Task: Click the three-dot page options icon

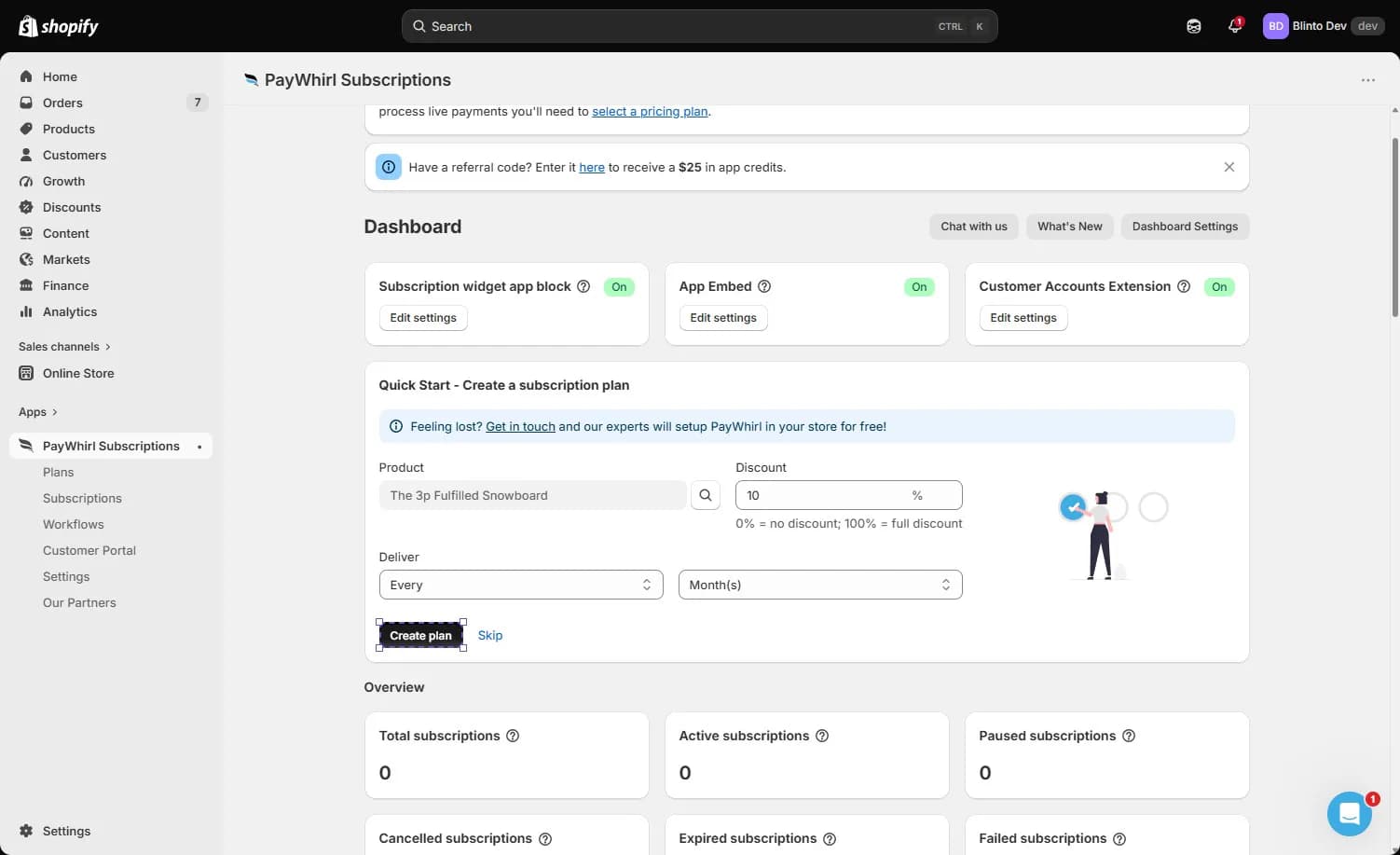Action: coord(1367,80)
